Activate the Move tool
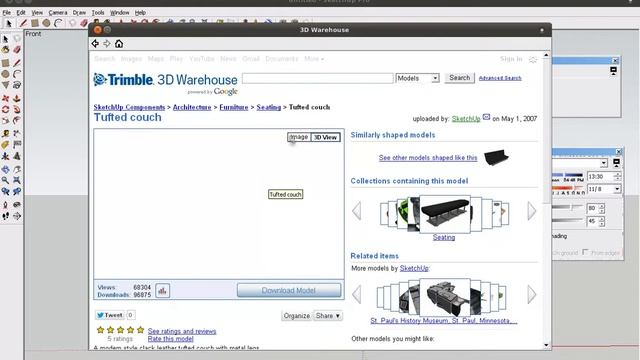The width and height of the screenshot is (640, 360). 5,98
